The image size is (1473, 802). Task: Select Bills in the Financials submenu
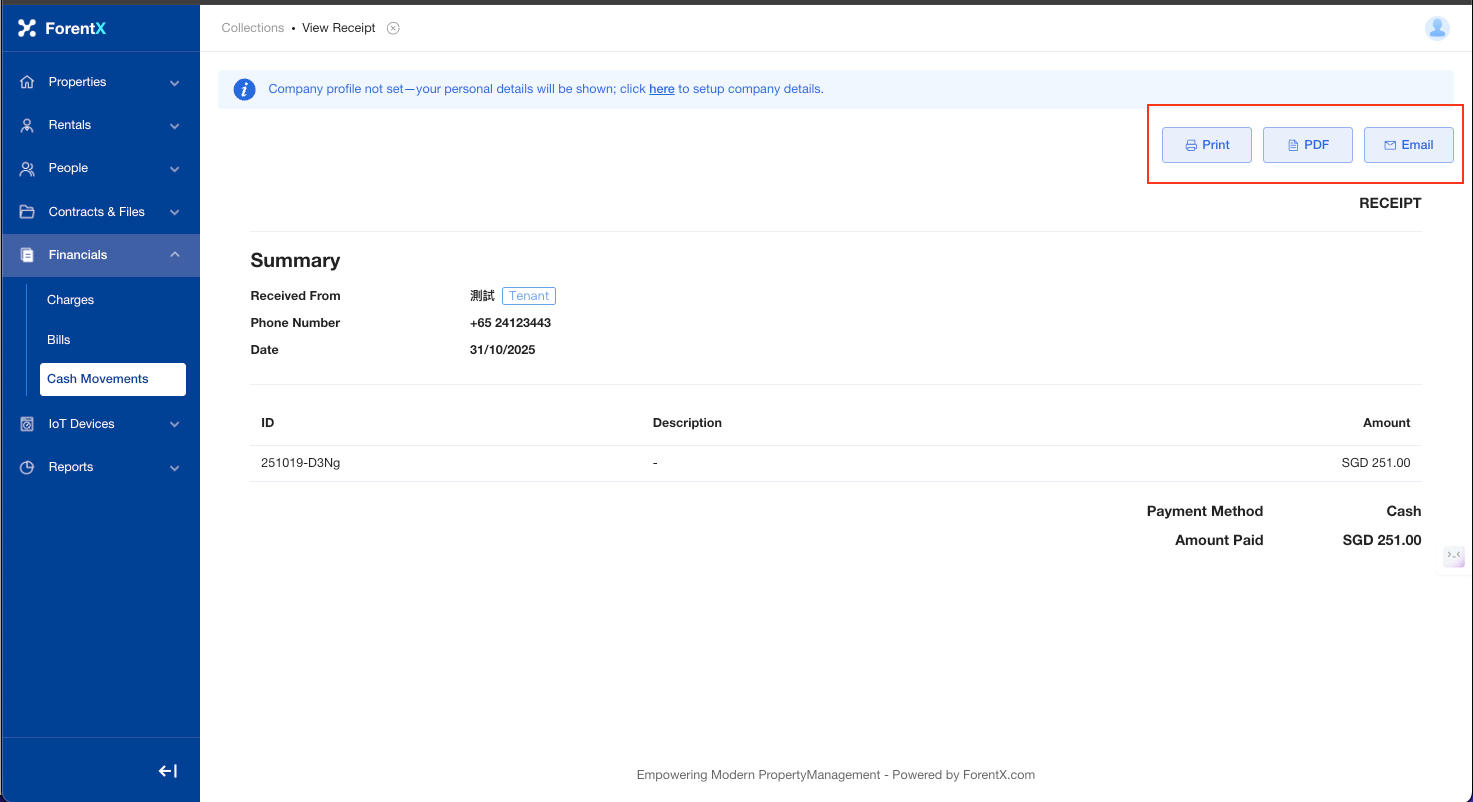59,340
